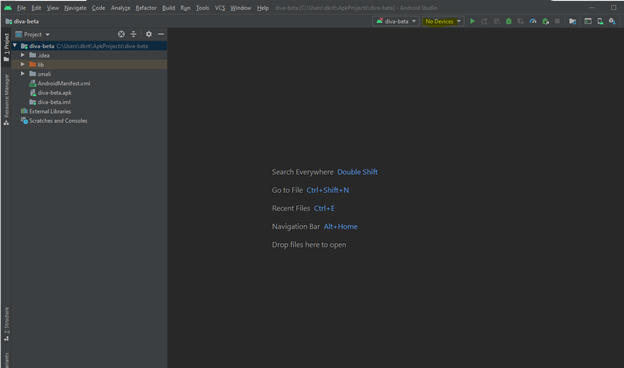Open the Run menu

click(x=185, y=8)
